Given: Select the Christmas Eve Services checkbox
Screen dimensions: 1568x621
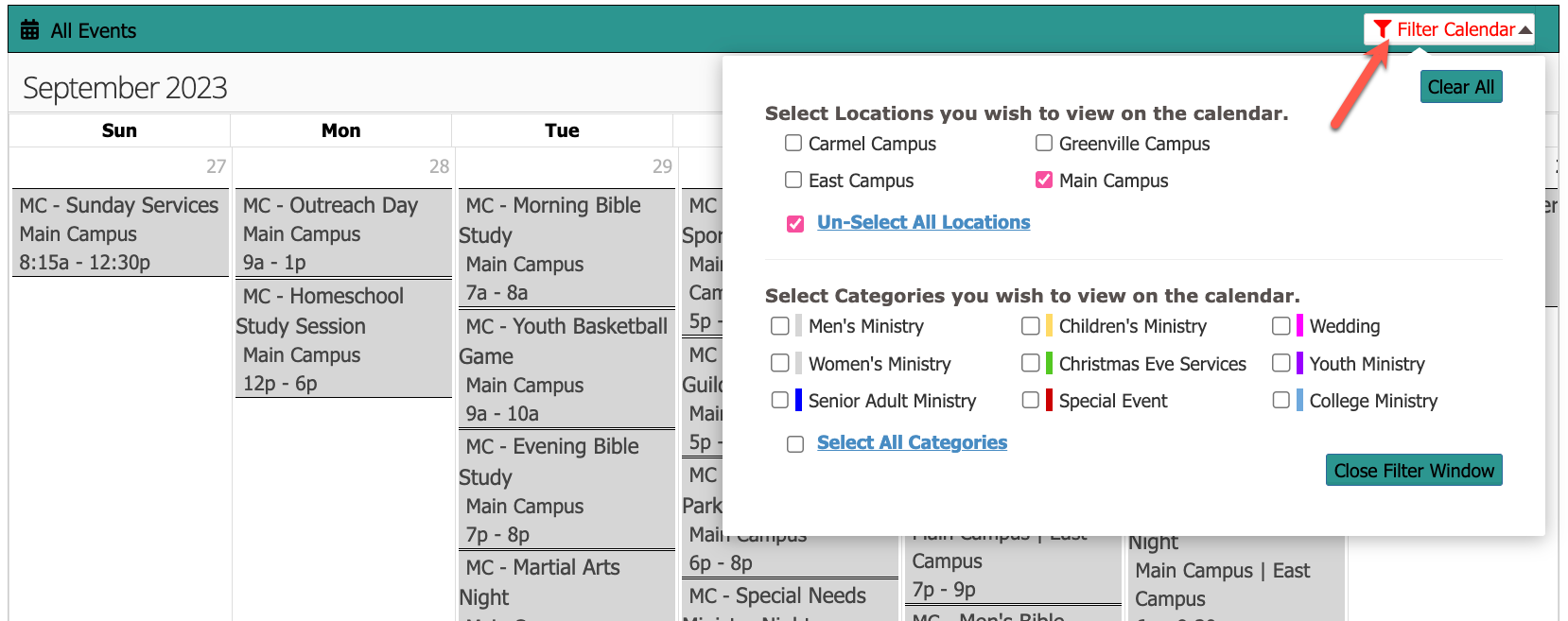Looking at the screenshot, I should (1031, 363).
